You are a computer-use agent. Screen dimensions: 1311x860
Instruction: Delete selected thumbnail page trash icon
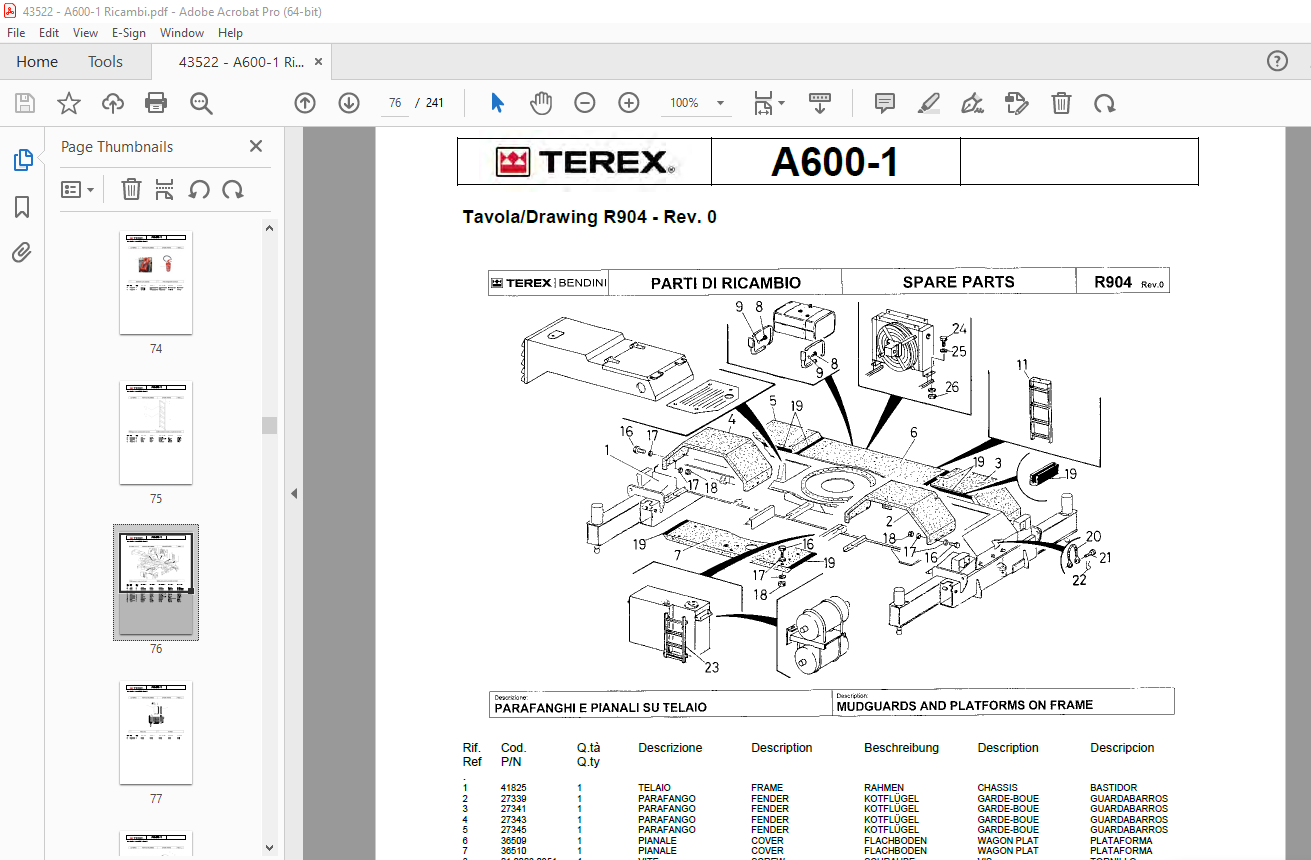pyautogui.click(x=131, y=189)
